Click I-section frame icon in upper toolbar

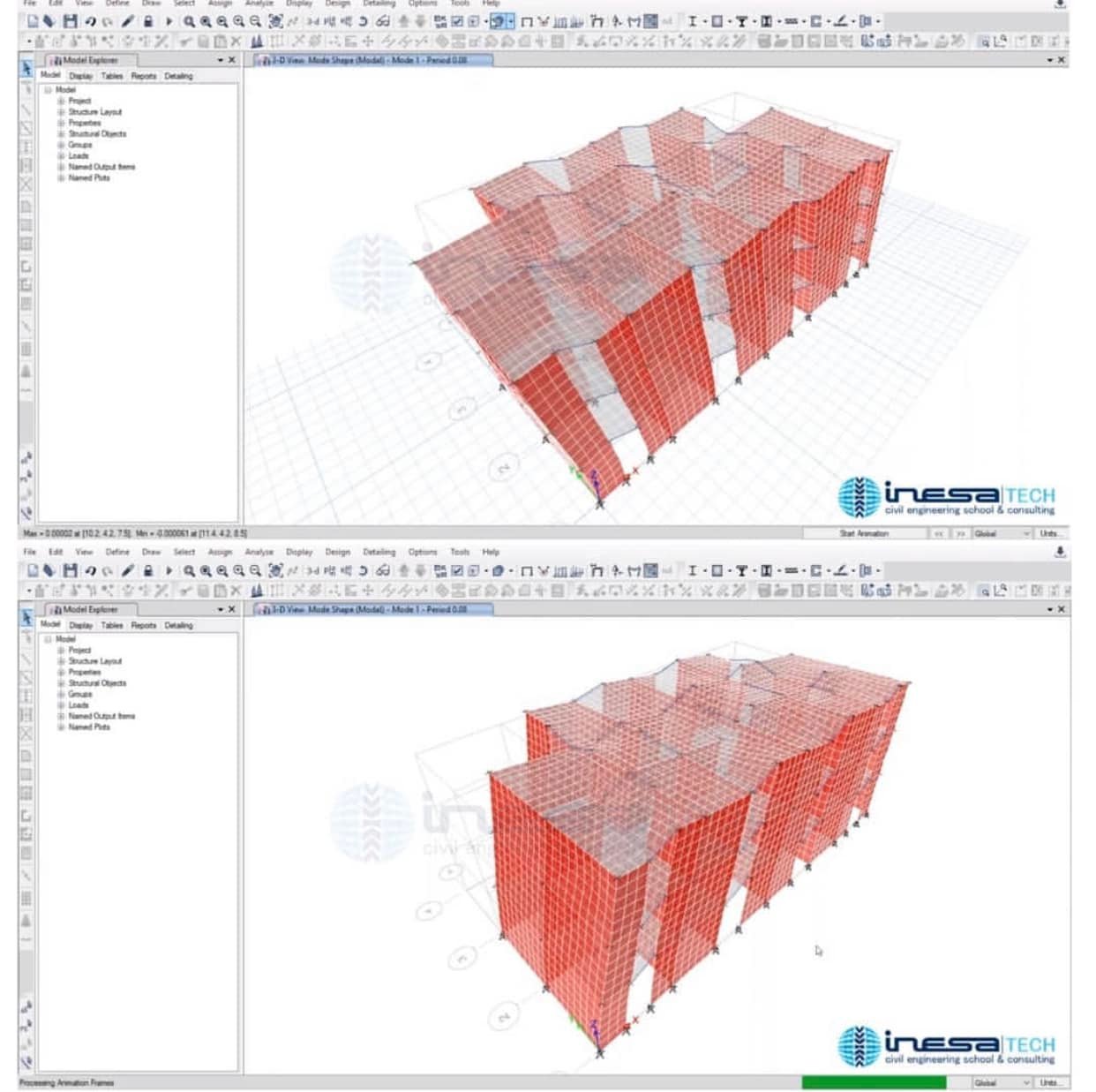(692, 21)
